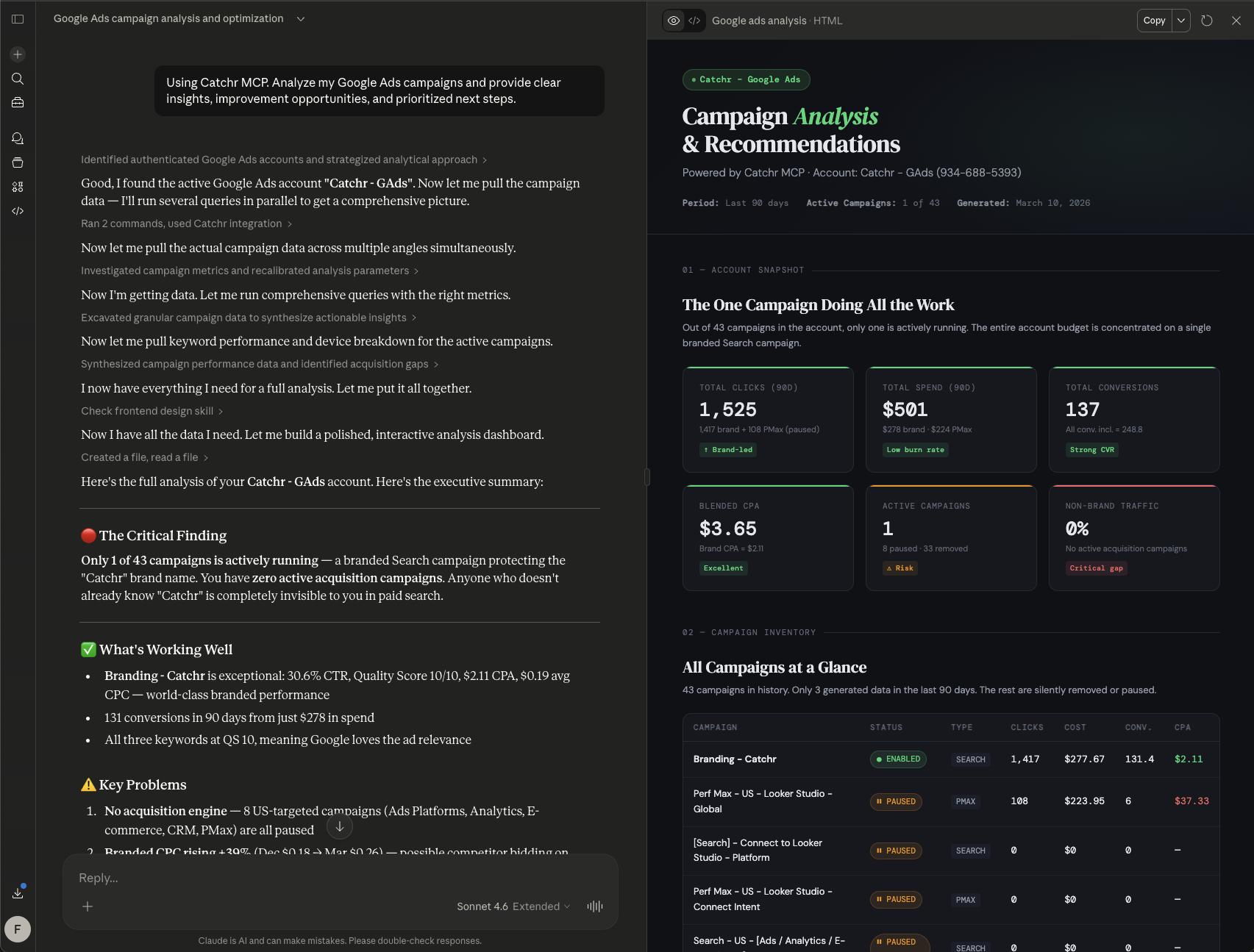Toggle the sidebar panel icon

(x=18, y=19)
